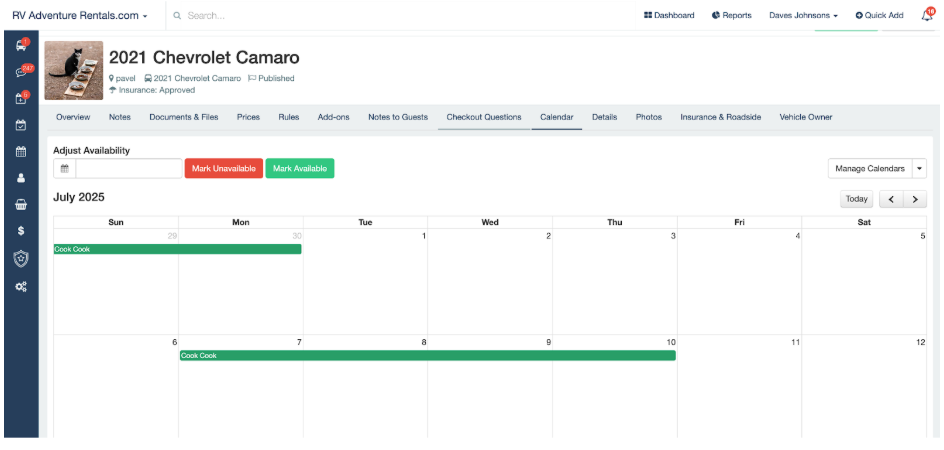
Task: Go to the previous month arrow
Action: point(891,199)
